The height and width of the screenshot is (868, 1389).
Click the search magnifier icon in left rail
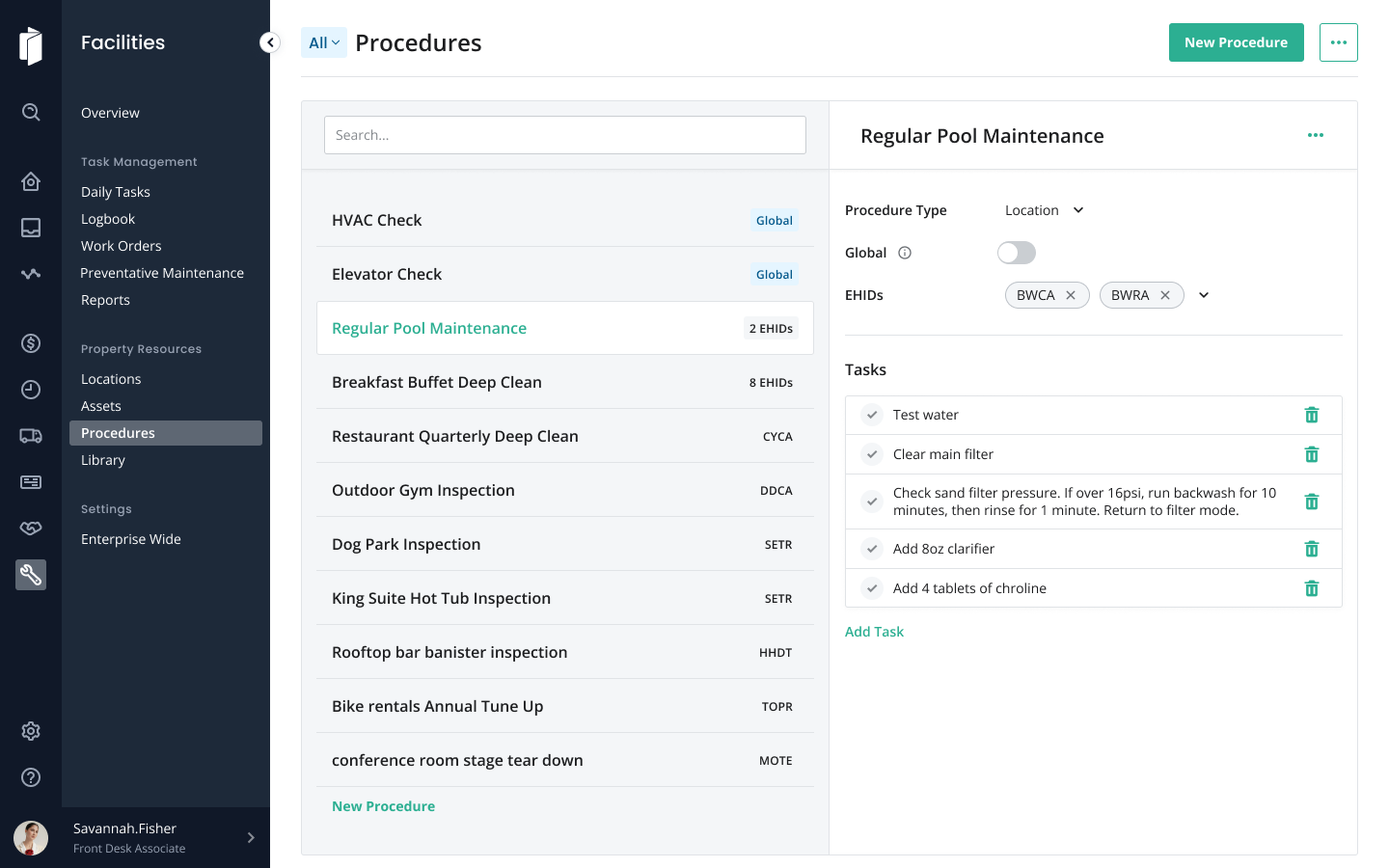(x=31, y=112)
